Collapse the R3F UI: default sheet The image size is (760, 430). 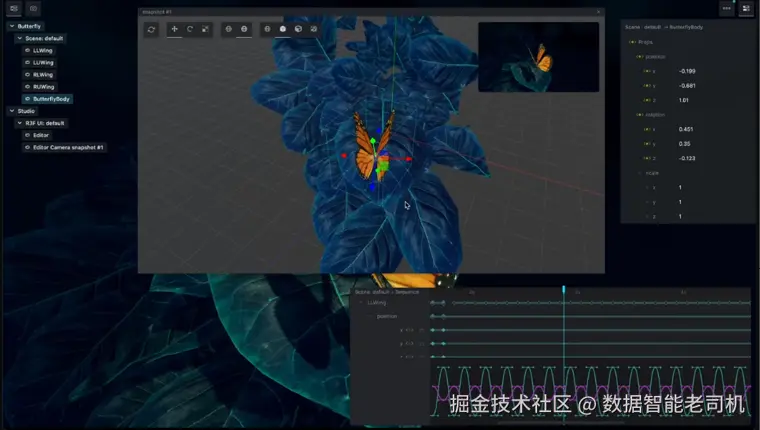[x=20, y=123]
